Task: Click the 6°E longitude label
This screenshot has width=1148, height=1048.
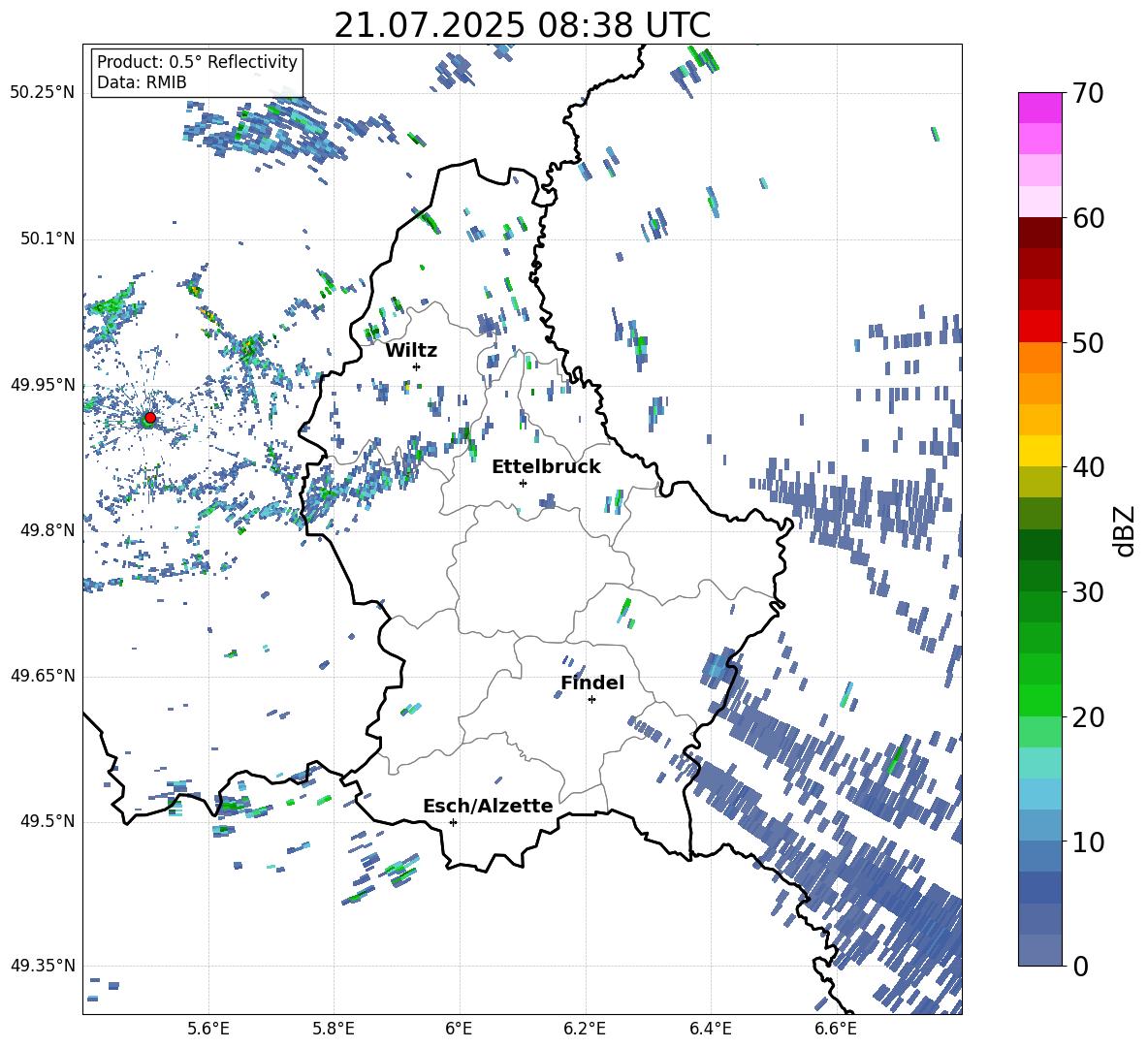Action: (459, 1029)
